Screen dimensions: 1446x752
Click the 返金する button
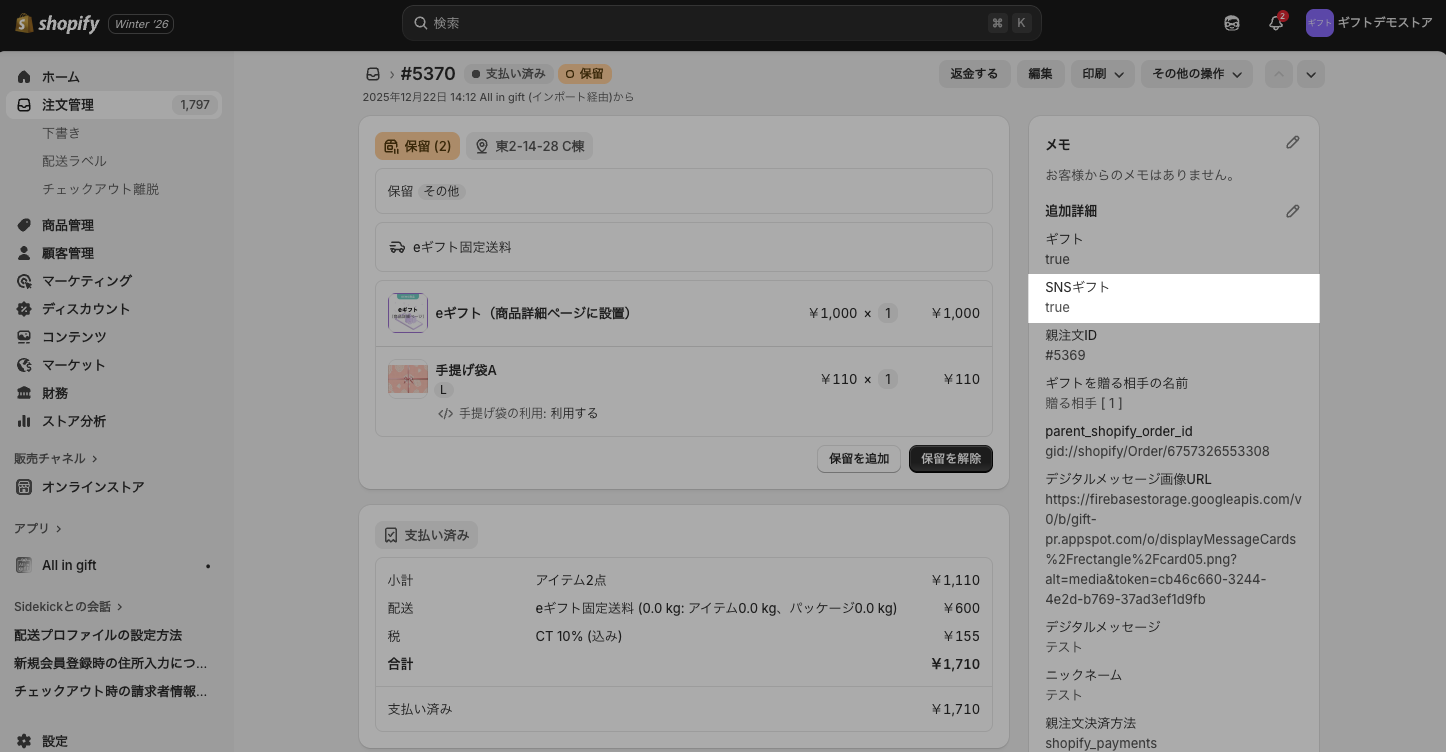tap(974, 74)
